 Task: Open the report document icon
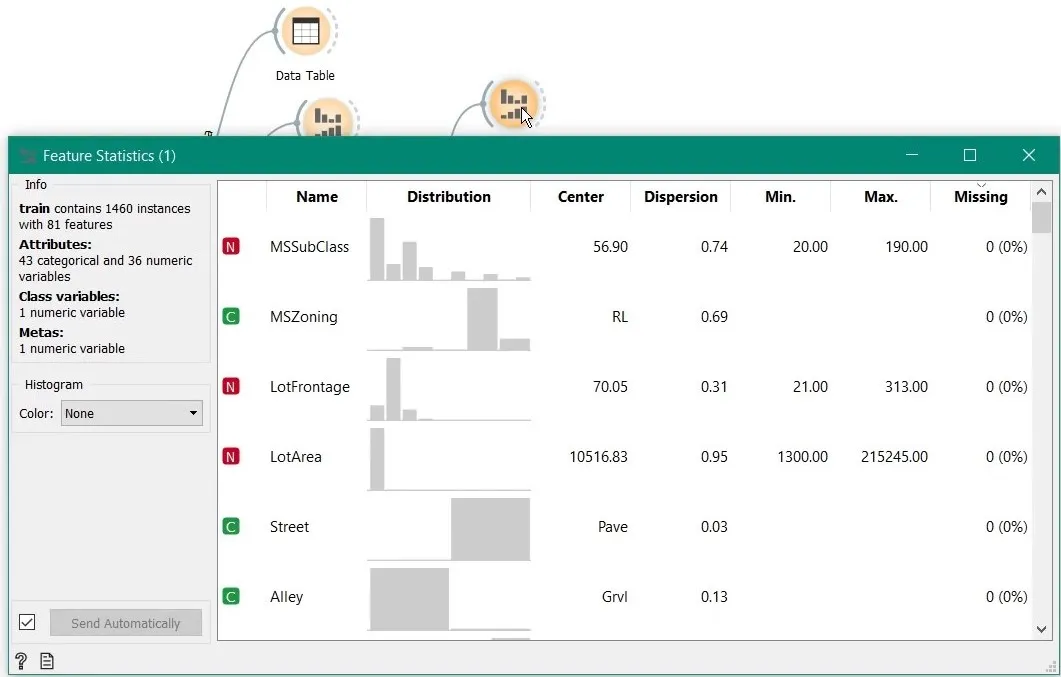click(47, 661)
